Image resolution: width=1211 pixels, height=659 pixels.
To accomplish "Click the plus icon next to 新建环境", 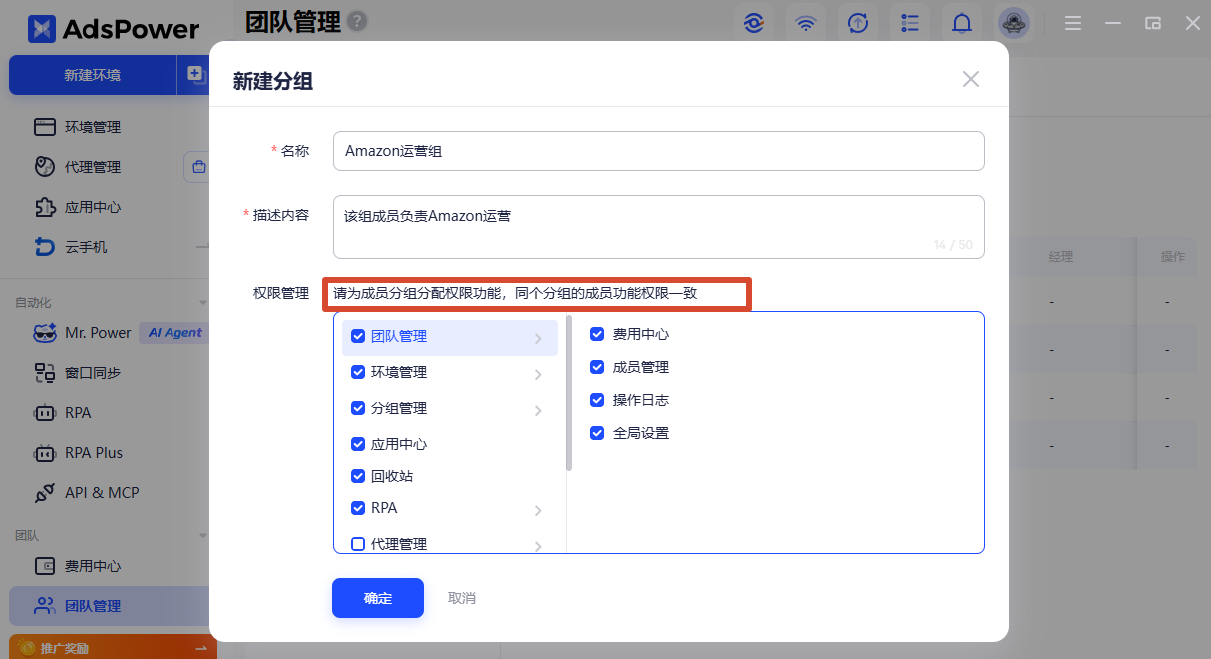I will [x=194, y=74].
